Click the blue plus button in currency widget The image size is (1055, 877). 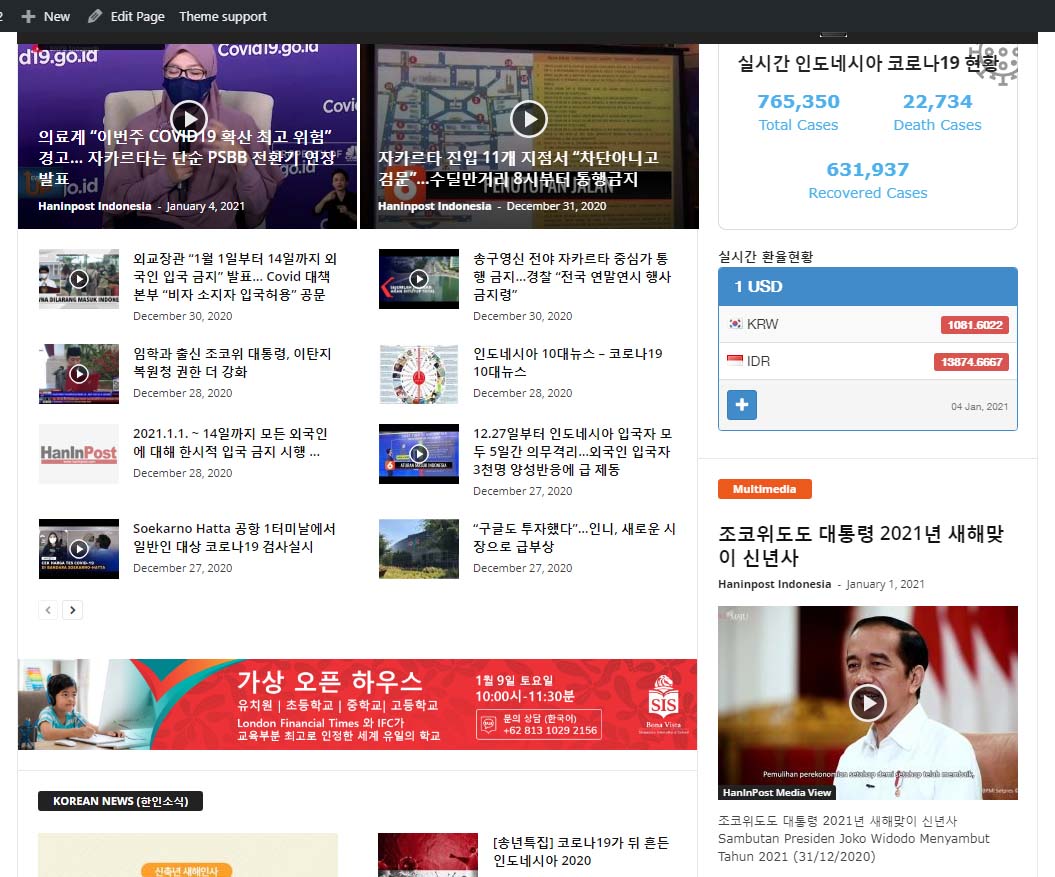[742, 405]
